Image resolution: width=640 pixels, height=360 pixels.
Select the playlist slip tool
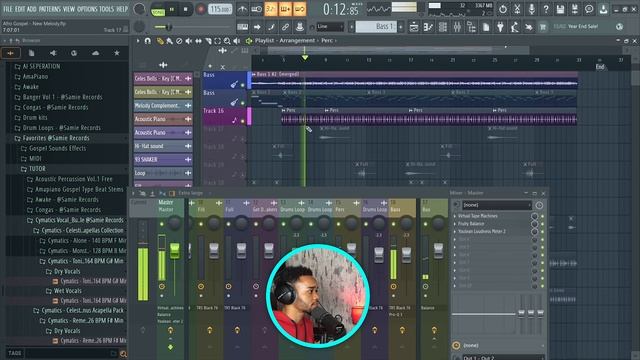(x=198, y=41)
